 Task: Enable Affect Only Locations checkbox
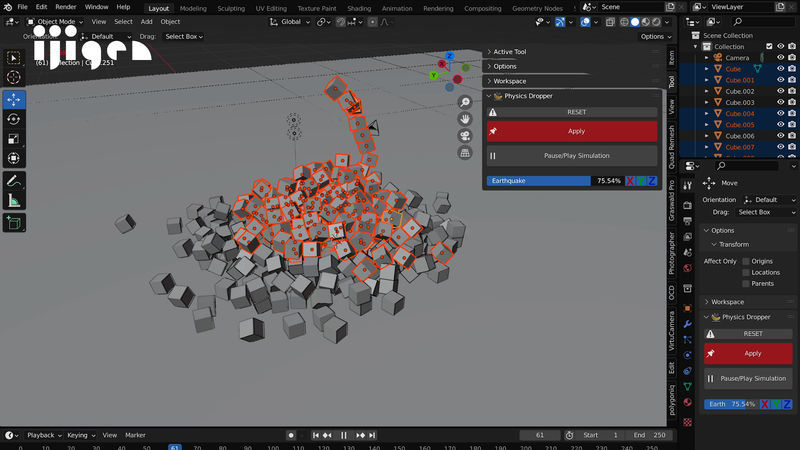[745, 272]
